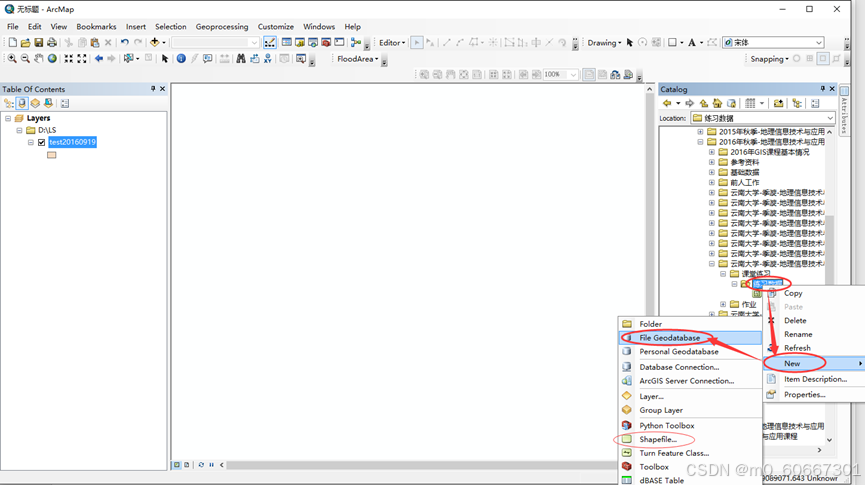Expand the 参考资料 folder node
Image resolution: width=865 pixels, height=485 pixels.
click(x=712, y=162)
